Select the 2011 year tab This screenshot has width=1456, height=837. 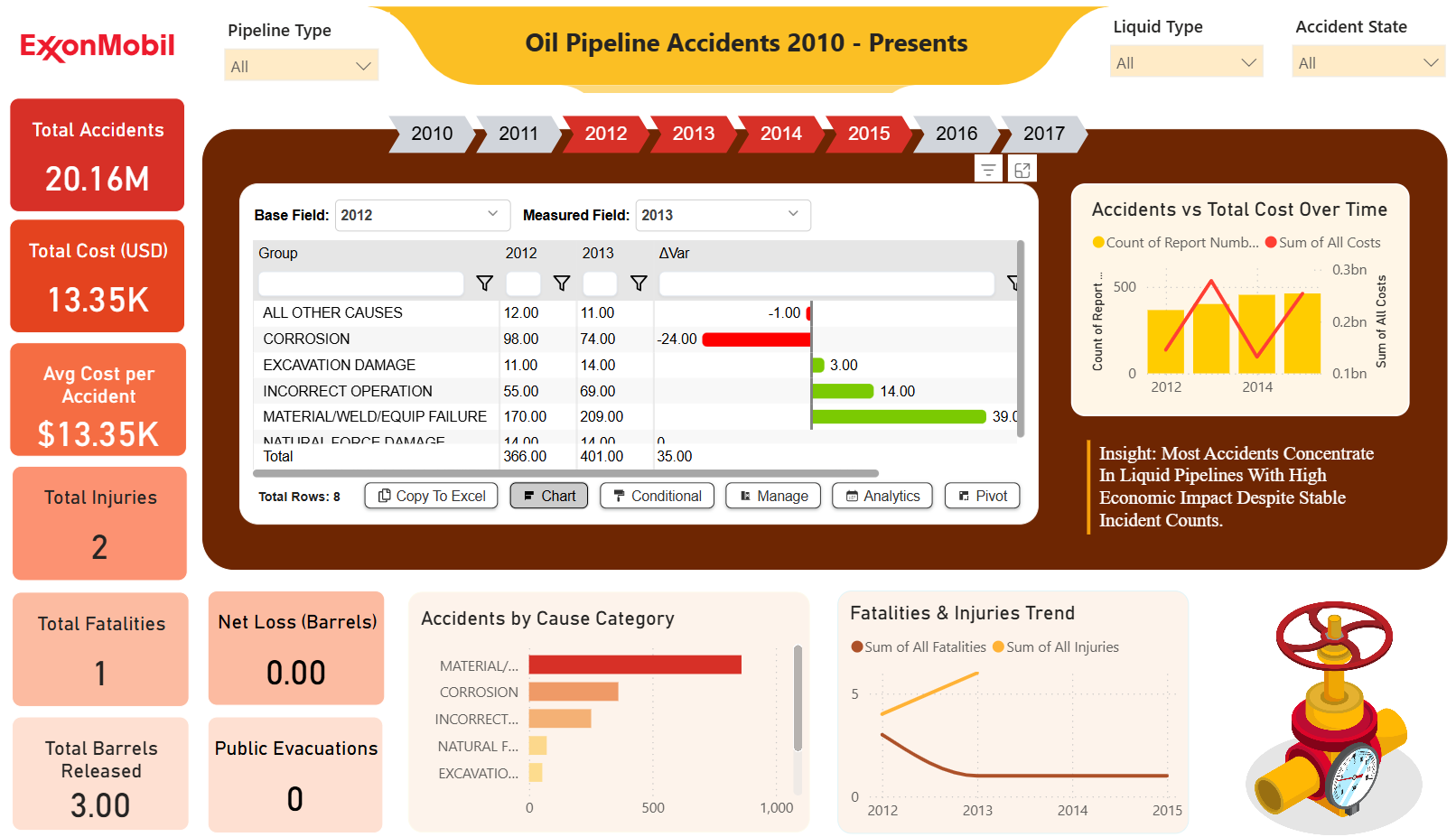(x=518, y=134)
